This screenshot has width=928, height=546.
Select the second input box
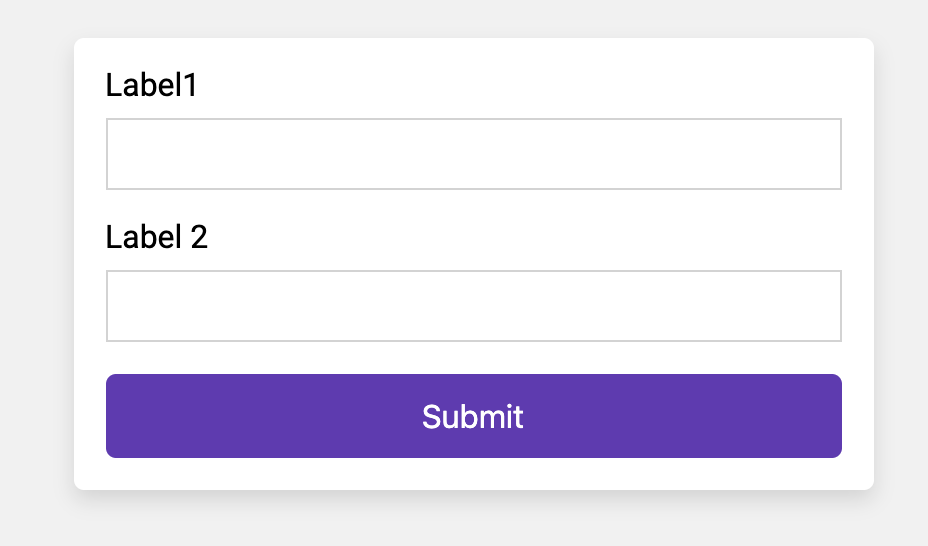point(473,306)
